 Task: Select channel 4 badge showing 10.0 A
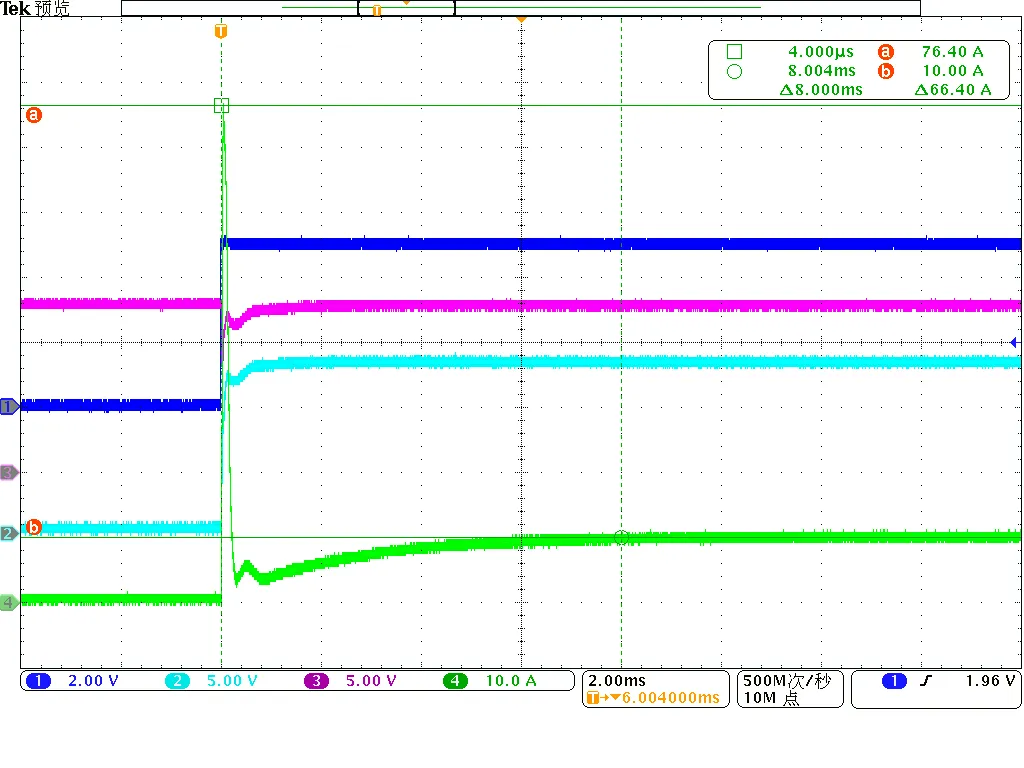pos(490,680)
